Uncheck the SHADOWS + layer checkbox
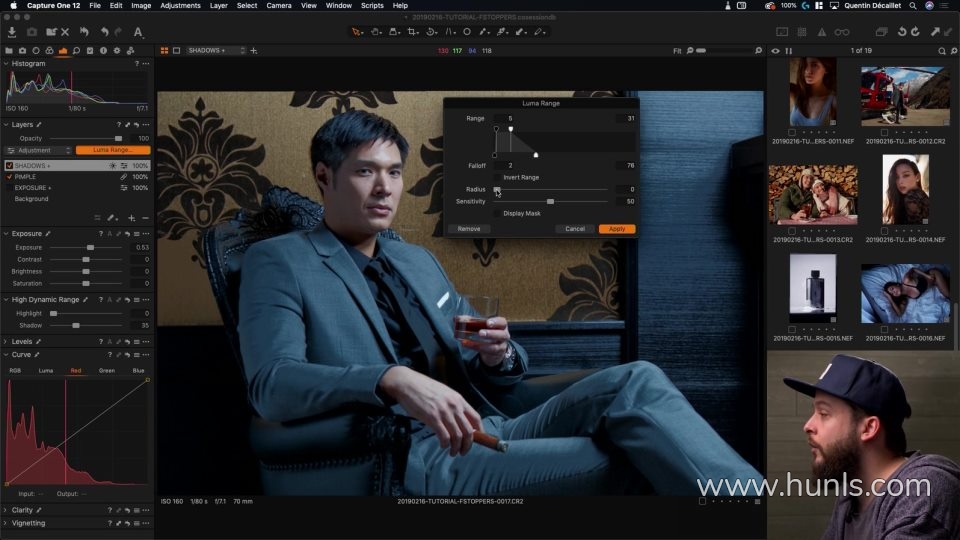Image resolution: width=960 pixels, height=540 pixels. click(9, 165)
